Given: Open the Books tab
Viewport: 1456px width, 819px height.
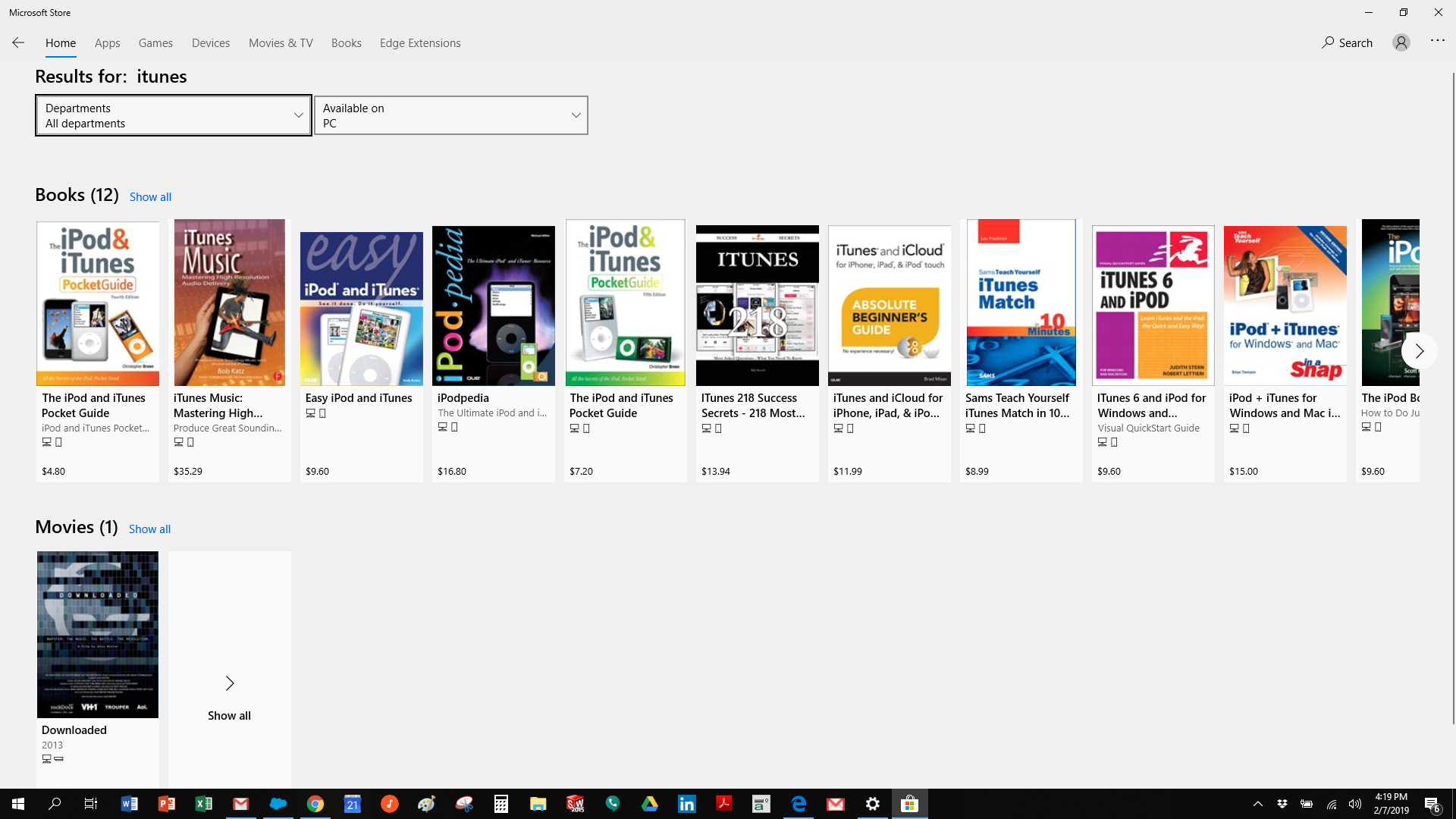Looking at the screenshot, I should [346, 43].
